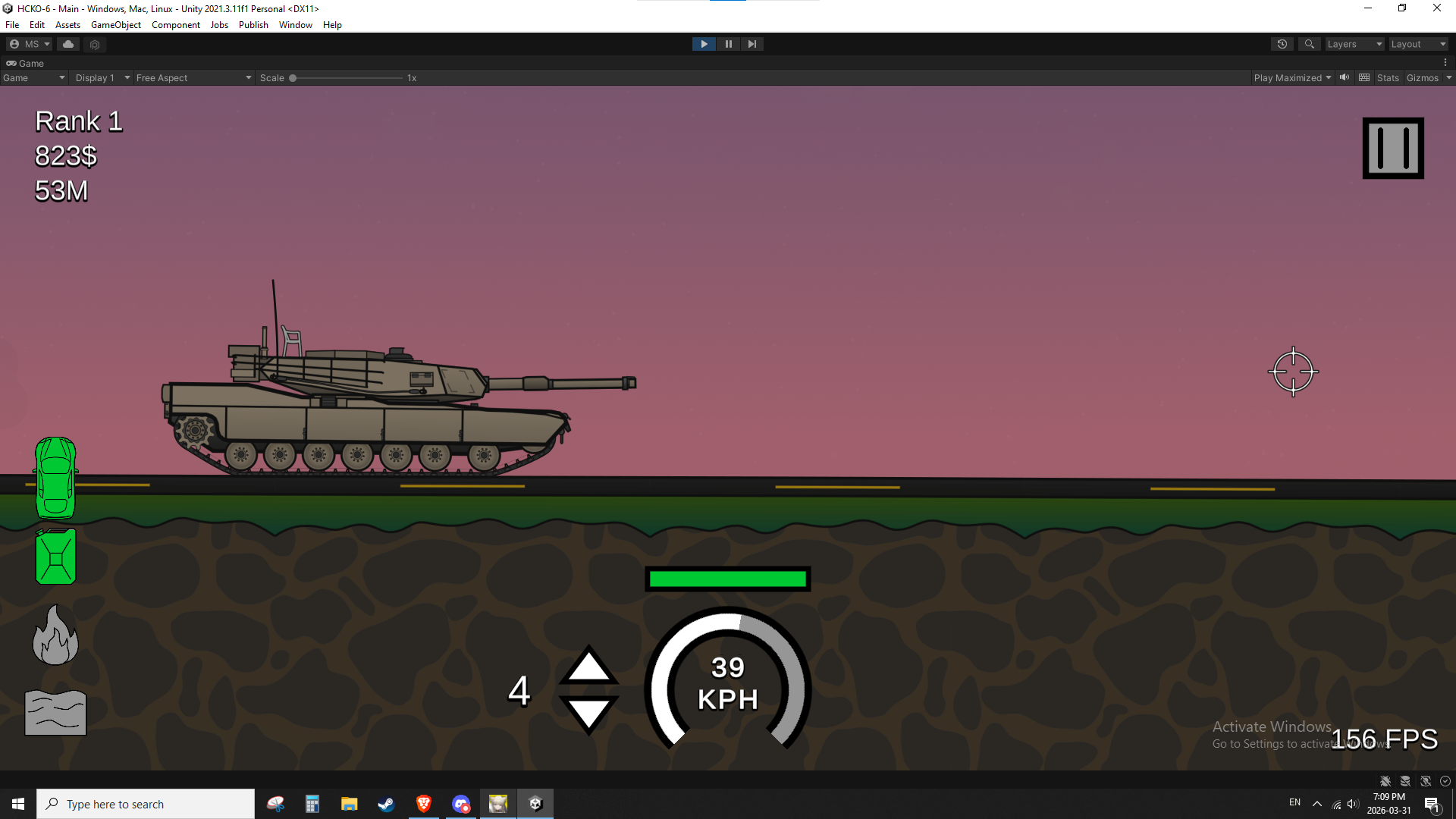Click the in-game pause button
1456x819 pixels.
(1393, 148)
